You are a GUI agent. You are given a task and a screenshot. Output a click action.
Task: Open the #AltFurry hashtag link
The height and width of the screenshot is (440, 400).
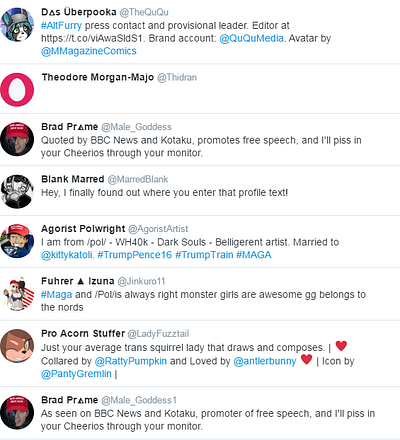61,26
